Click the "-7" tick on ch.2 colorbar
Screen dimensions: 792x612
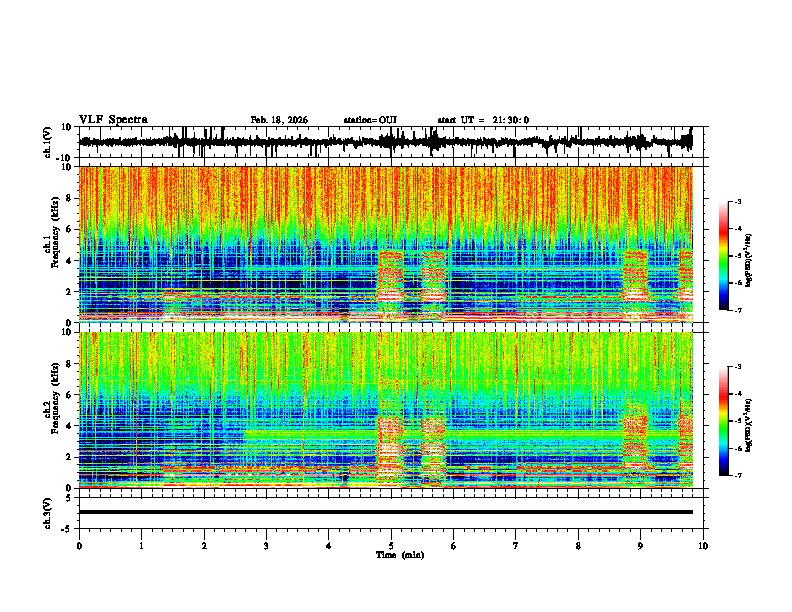point(737,475)
